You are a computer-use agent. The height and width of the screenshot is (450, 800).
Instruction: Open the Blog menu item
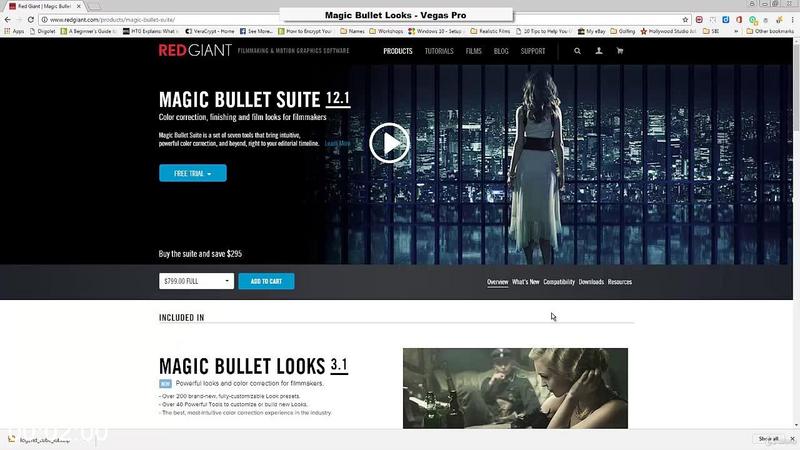501,51
